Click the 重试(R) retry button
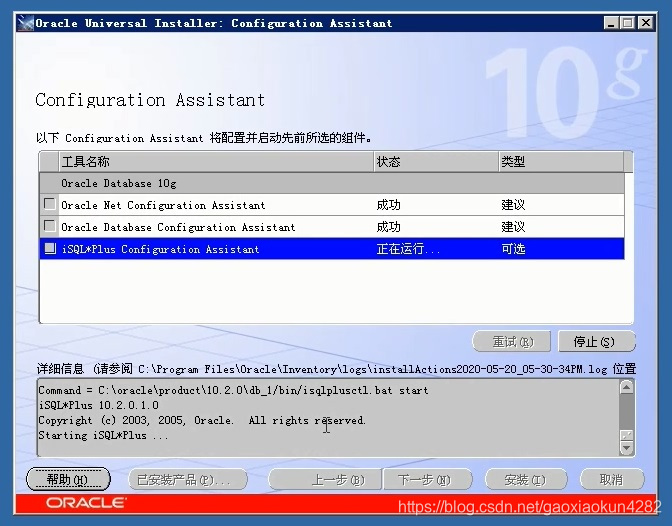Image resolution: width=672 pixels, height=526 pixels. (x=512, y=342)
